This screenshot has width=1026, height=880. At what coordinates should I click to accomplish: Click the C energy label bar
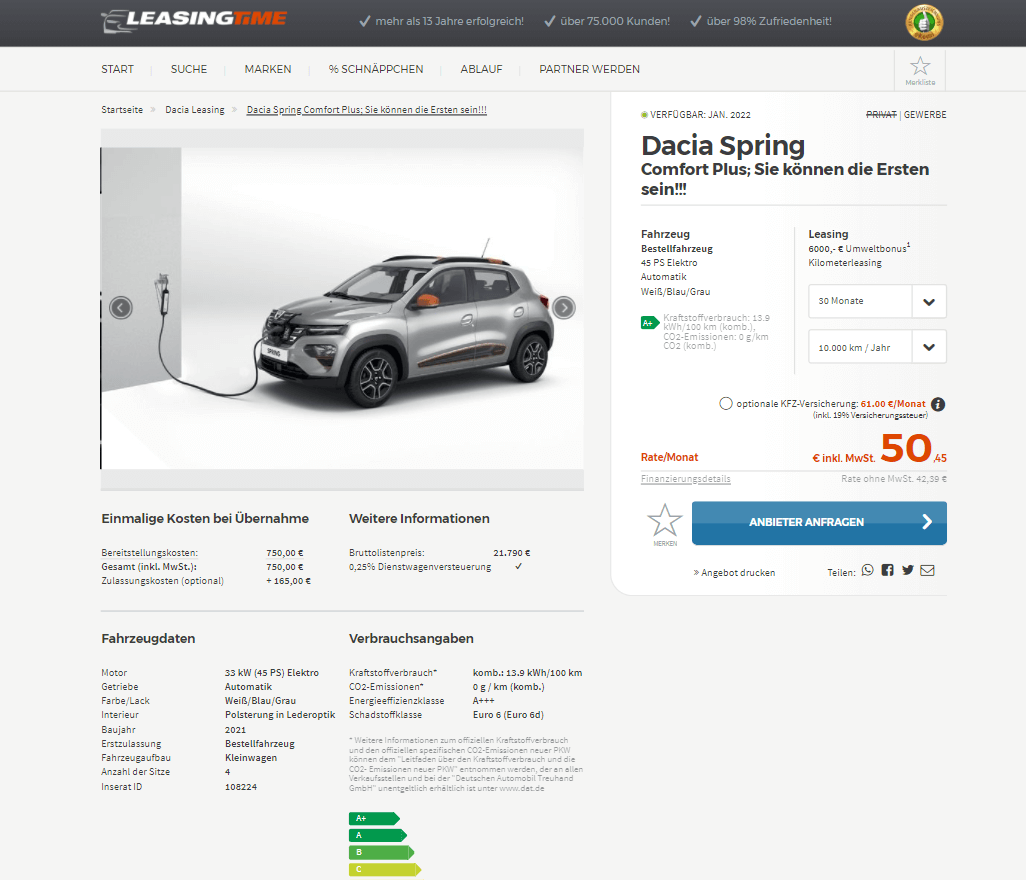385,870
